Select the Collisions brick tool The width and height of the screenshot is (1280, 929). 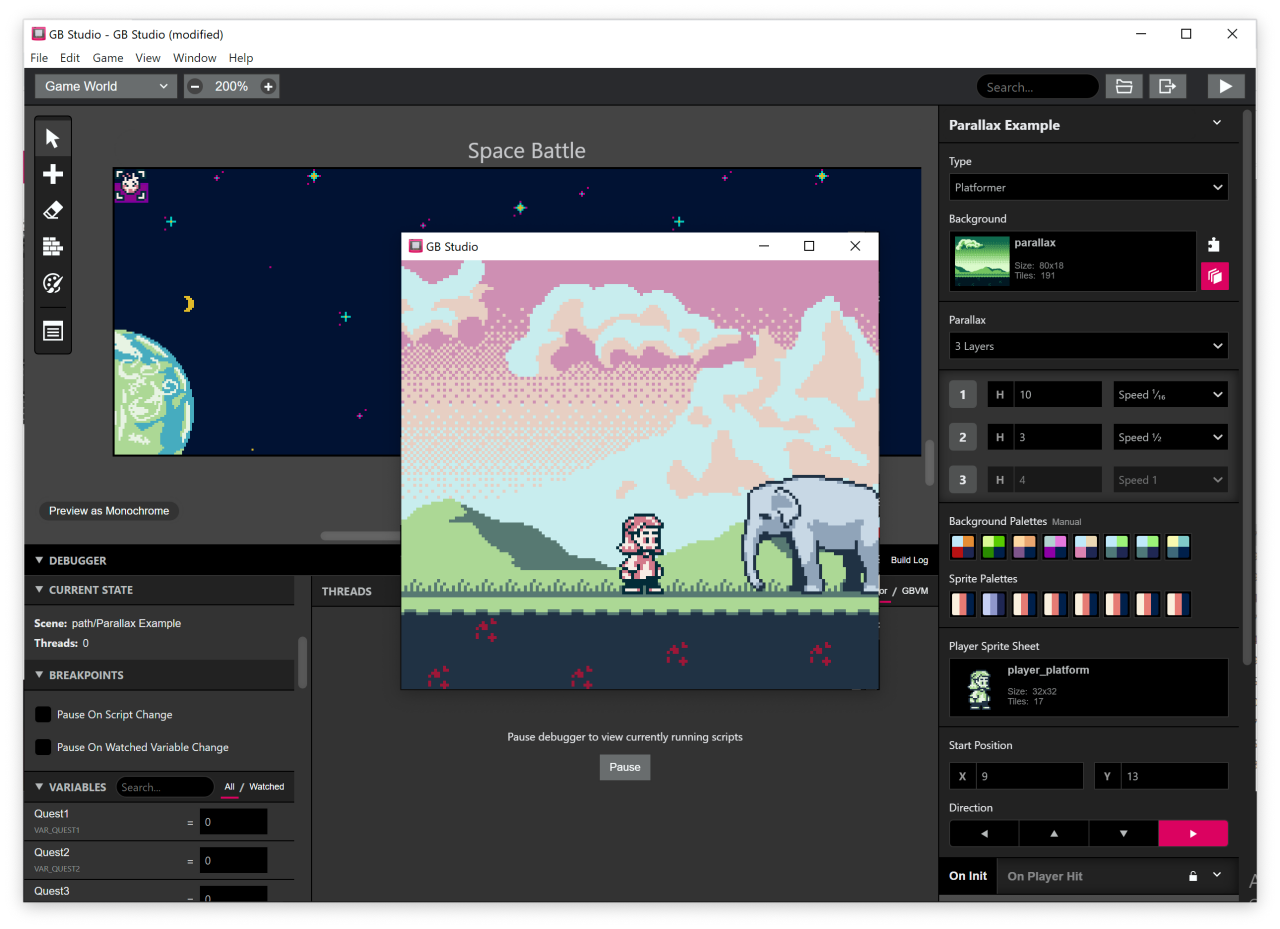point(53,246)
